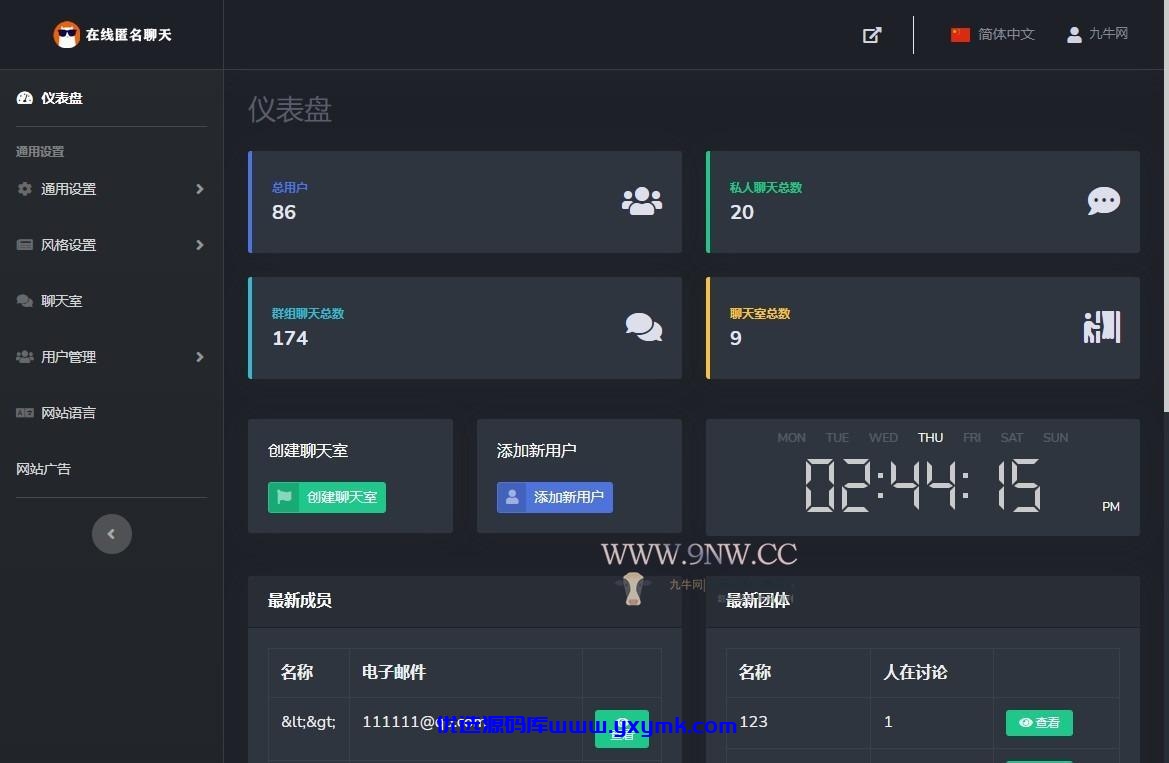Click the flag icon on 创建聊天室 button
The height and width of the screenshot is (763, 1169).
pyautogui.click(x=284, y=497)
